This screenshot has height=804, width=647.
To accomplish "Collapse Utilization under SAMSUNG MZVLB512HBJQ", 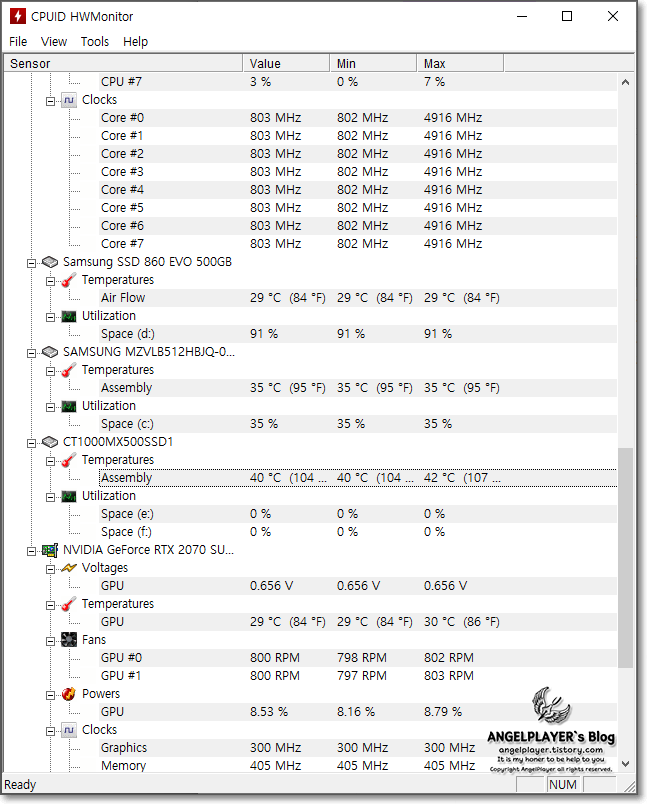I will (50, 407).
